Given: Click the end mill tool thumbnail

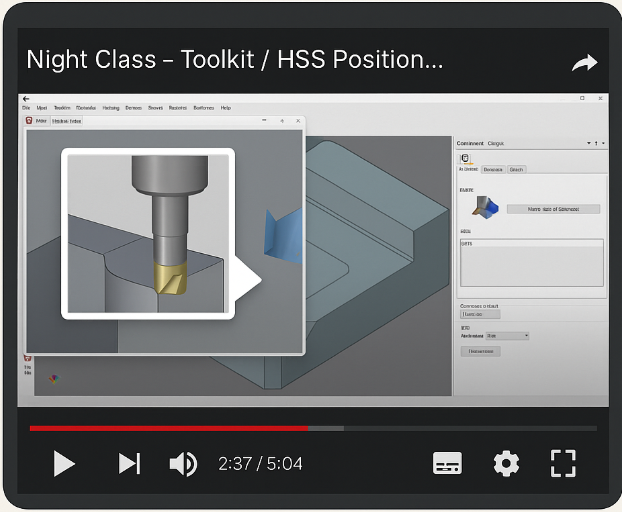Looking at the screenshot, I should 148,234.
